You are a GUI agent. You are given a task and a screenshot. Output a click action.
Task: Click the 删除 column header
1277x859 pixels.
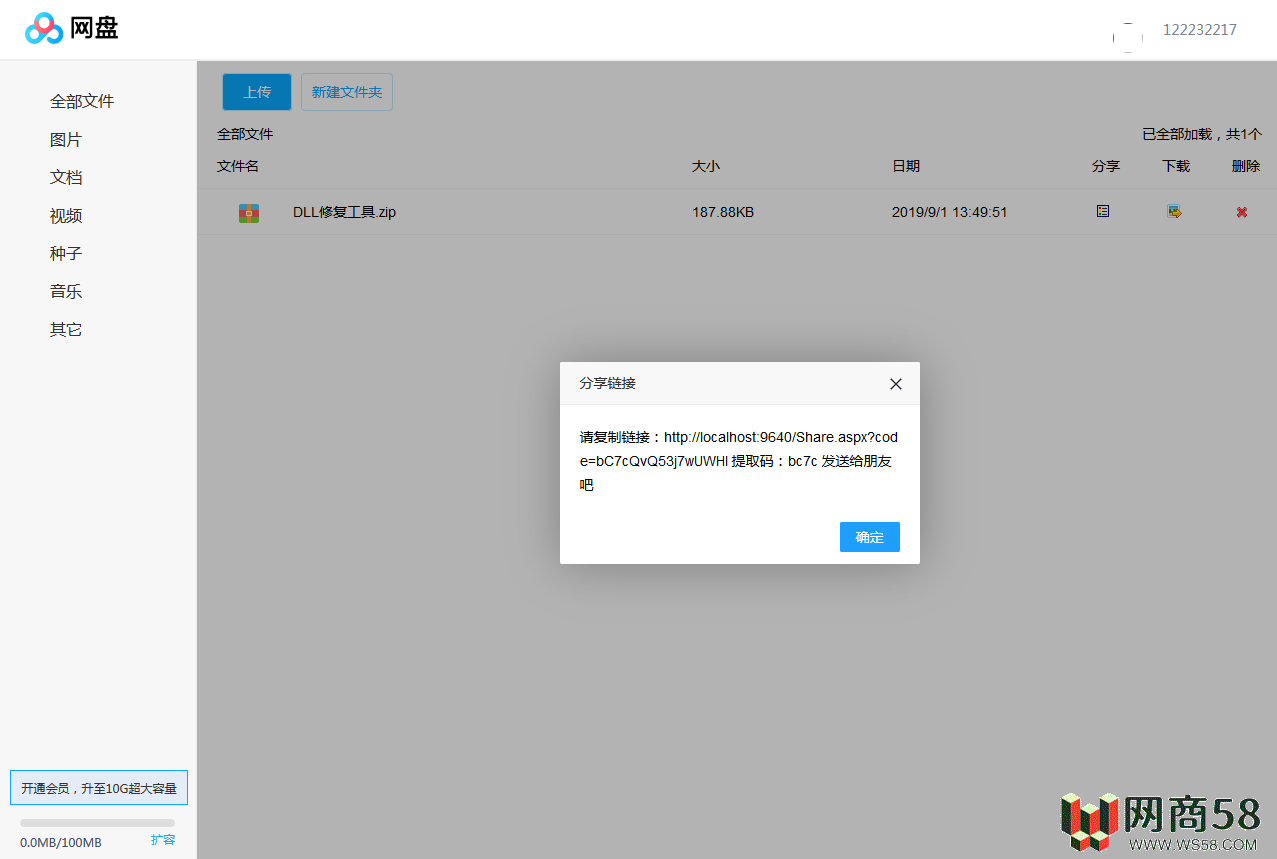(1246, 166)
